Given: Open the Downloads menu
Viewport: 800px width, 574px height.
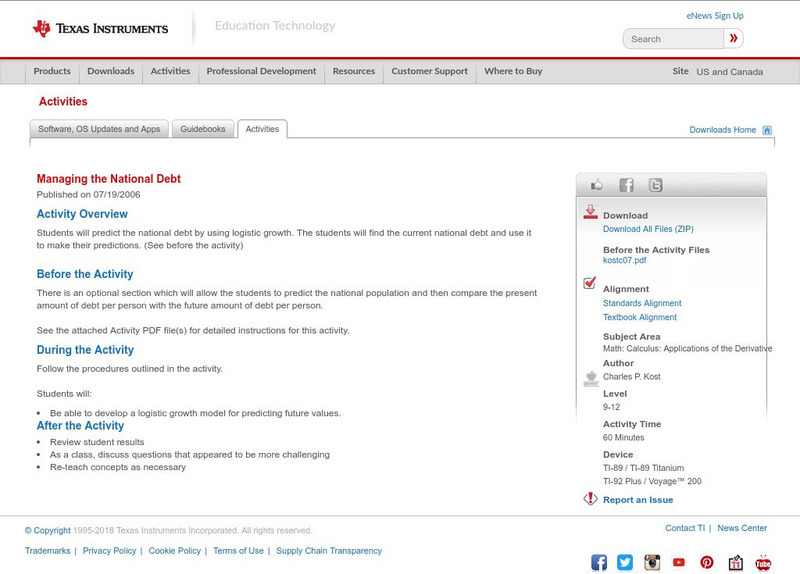Looking at the screenshot, I should coord(111,71).
